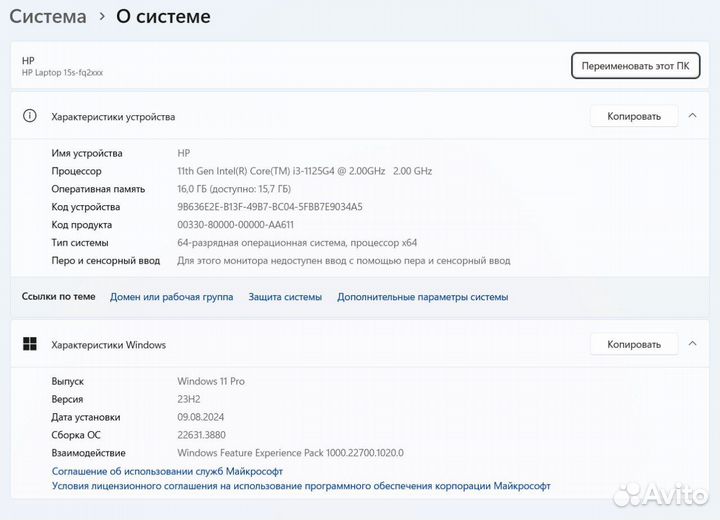Image resolution: width=720 pixels, height=520 pixels.
Task: Click the Дата установки label
Action: click(x=86, y=417)
